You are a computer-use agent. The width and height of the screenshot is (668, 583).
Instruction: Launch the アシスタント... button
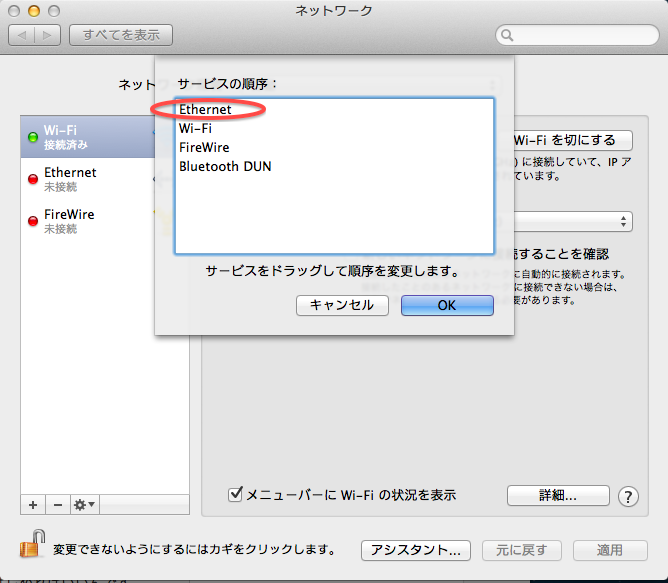coord(416,550)
